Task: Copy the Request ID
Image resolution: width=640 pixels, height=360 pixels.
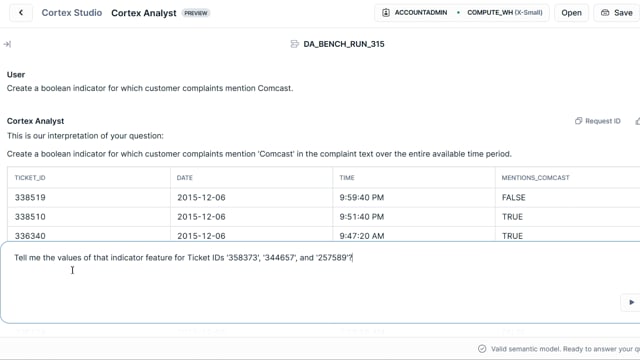Action: pyautogui.click(x=598, y=121)
